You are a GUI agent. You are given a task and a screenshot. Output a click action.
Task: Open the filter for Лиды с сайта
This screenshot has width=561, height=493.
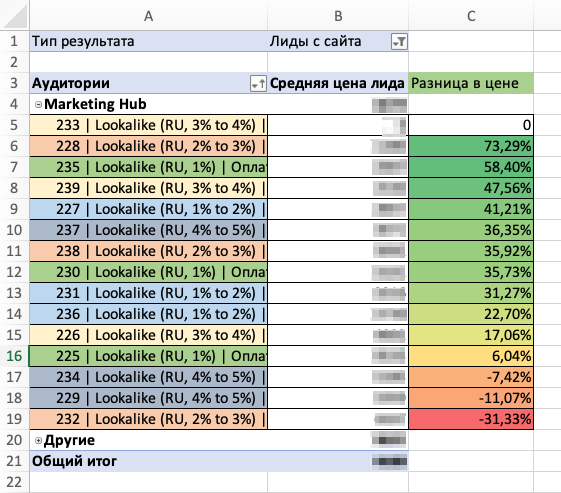click(399, 42)
